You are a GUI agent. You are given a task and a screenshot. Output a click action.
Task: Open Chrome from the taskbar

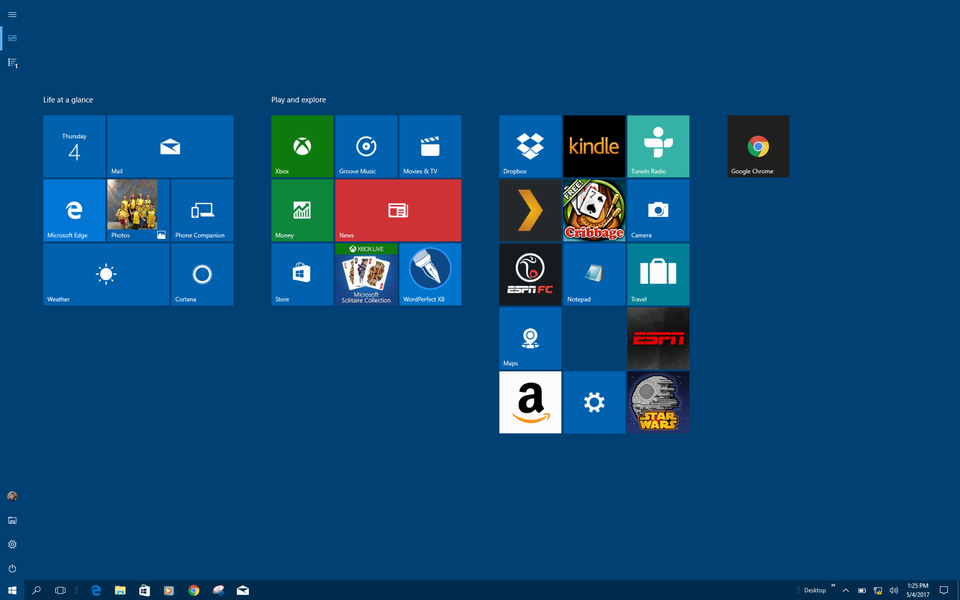[x=193, y=590]
